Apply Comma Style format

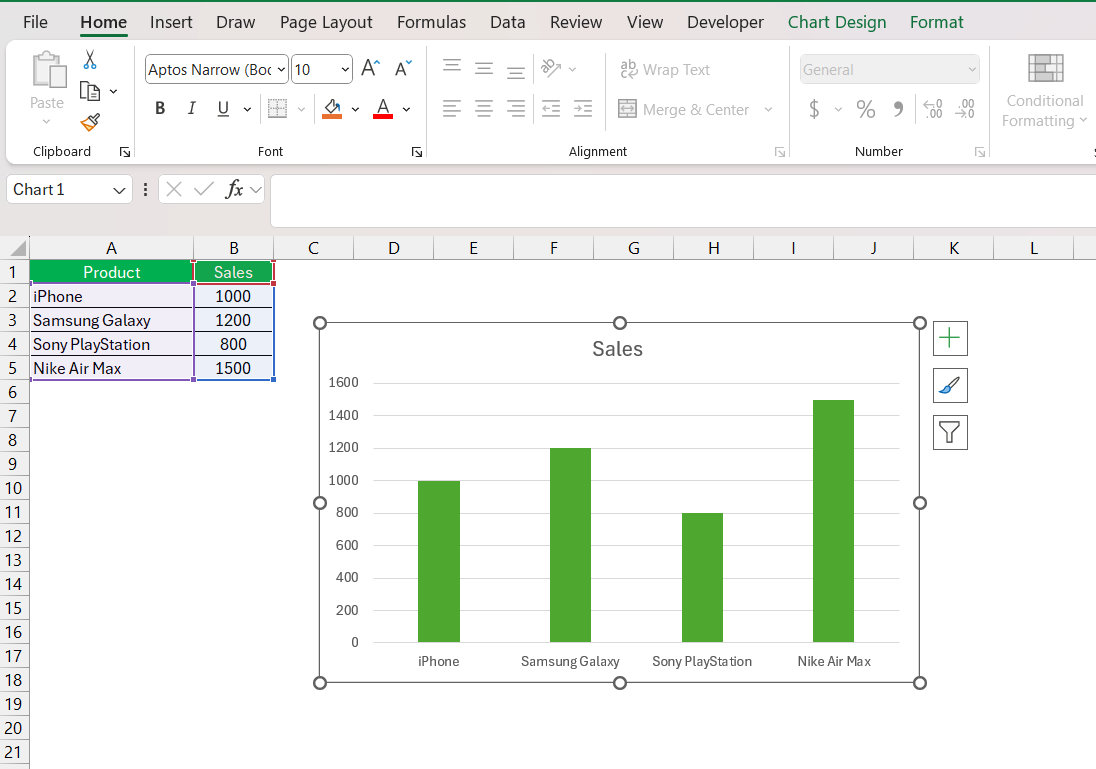click(898, 109)
